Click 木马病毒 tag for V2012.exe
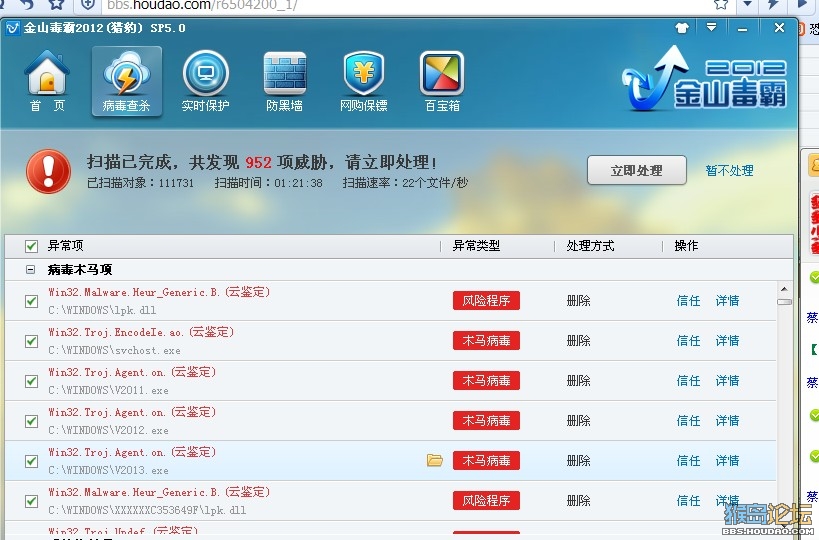 coord(486,420)
